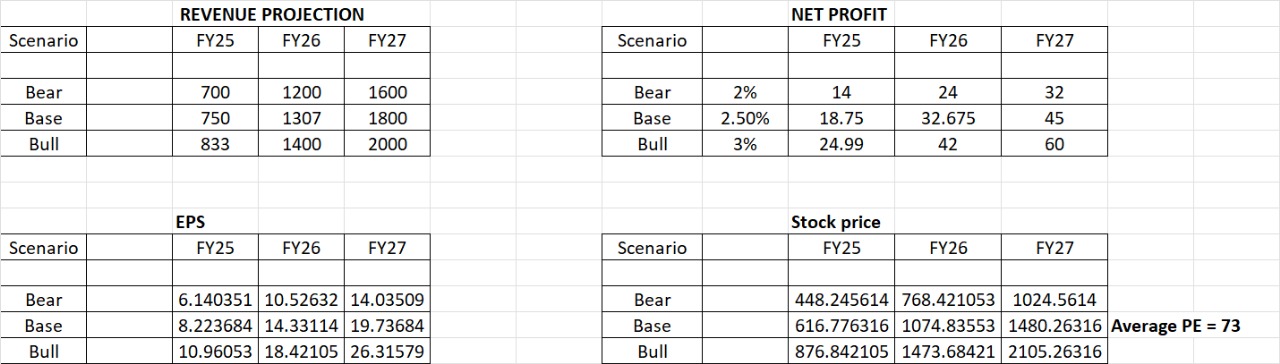Click stock price value 448.245614
This screenshot has height=364, width=1280.
pos(841,300)
